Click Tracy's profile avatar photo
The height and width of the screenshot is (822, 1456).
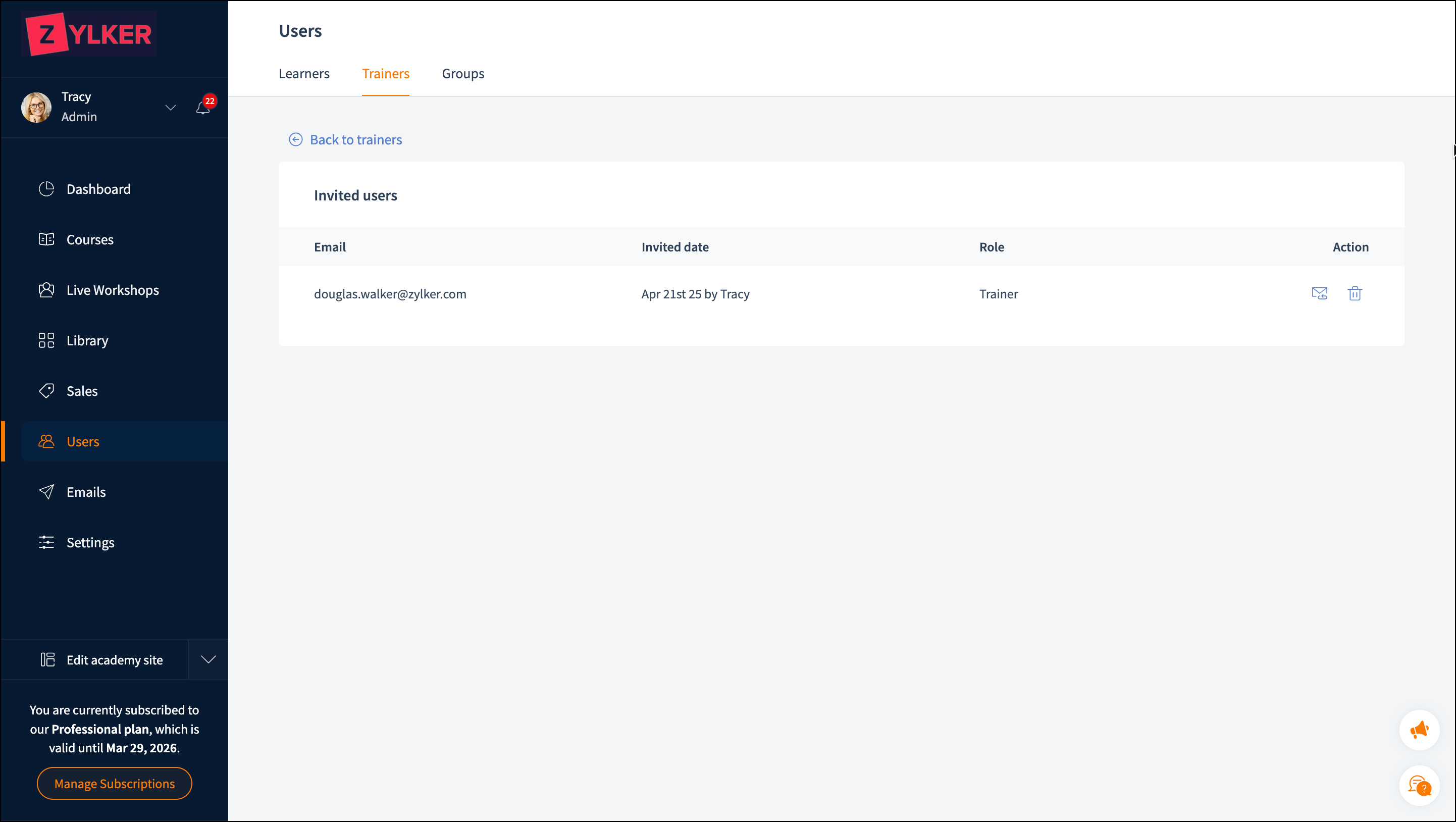(x=36, y=107)
